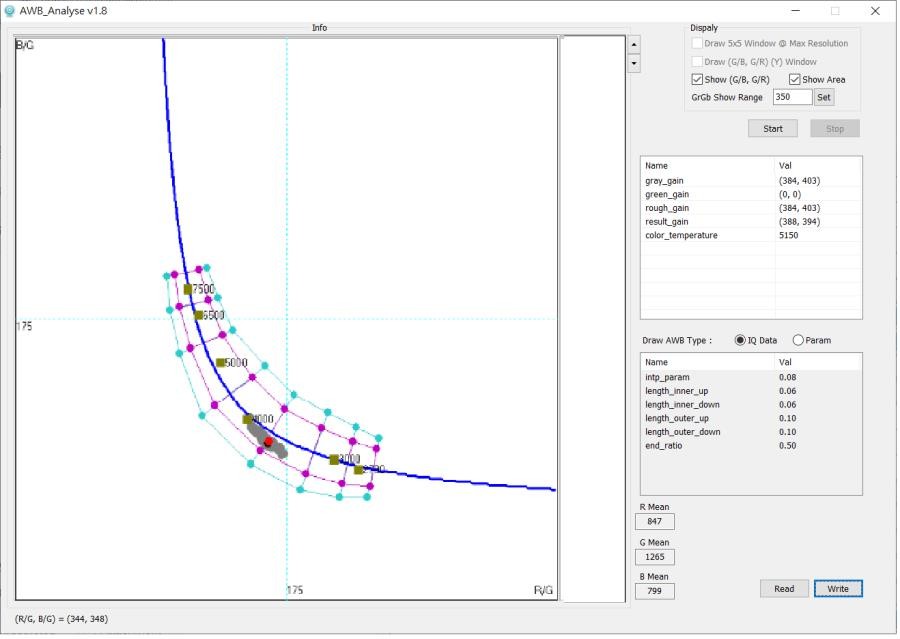This screenshot has width=900, height=639.
Task: Uncheck the Show Area checkbox
Action: (x=795, y=79)
